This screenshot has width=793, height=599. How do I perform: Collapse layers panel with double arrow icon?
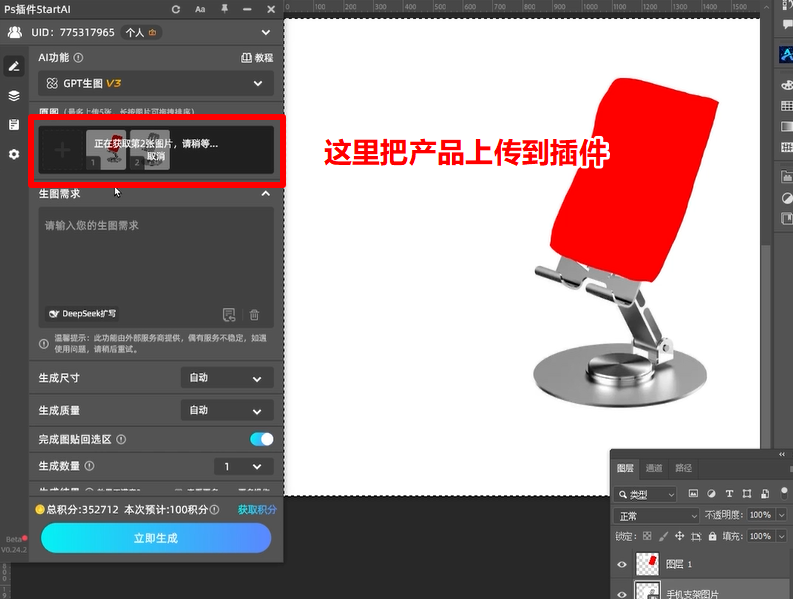[x=782, y=454]
